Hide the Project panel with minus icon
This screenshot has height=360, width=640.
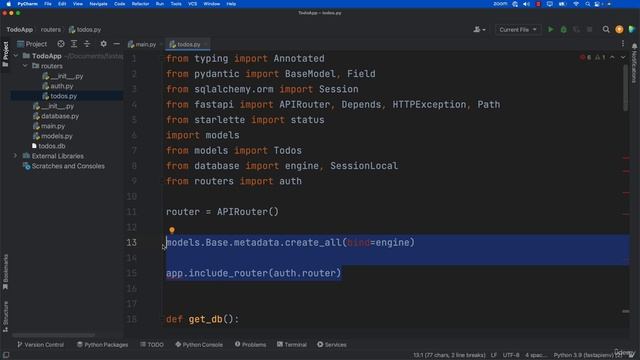[116, 44]
